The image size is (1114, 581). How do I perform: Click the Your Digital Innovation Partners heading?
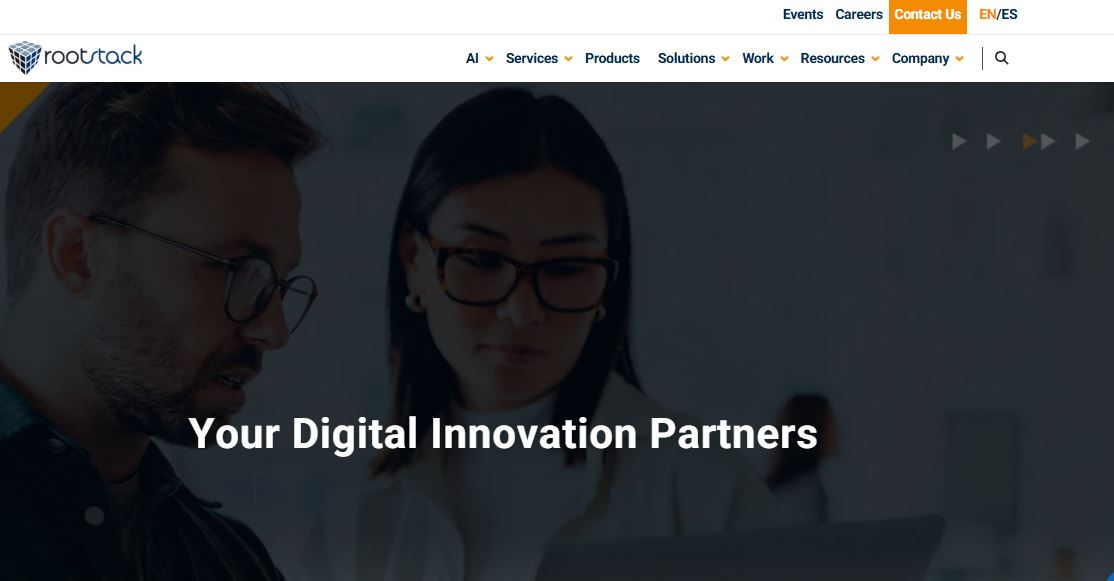click(503, 433)
